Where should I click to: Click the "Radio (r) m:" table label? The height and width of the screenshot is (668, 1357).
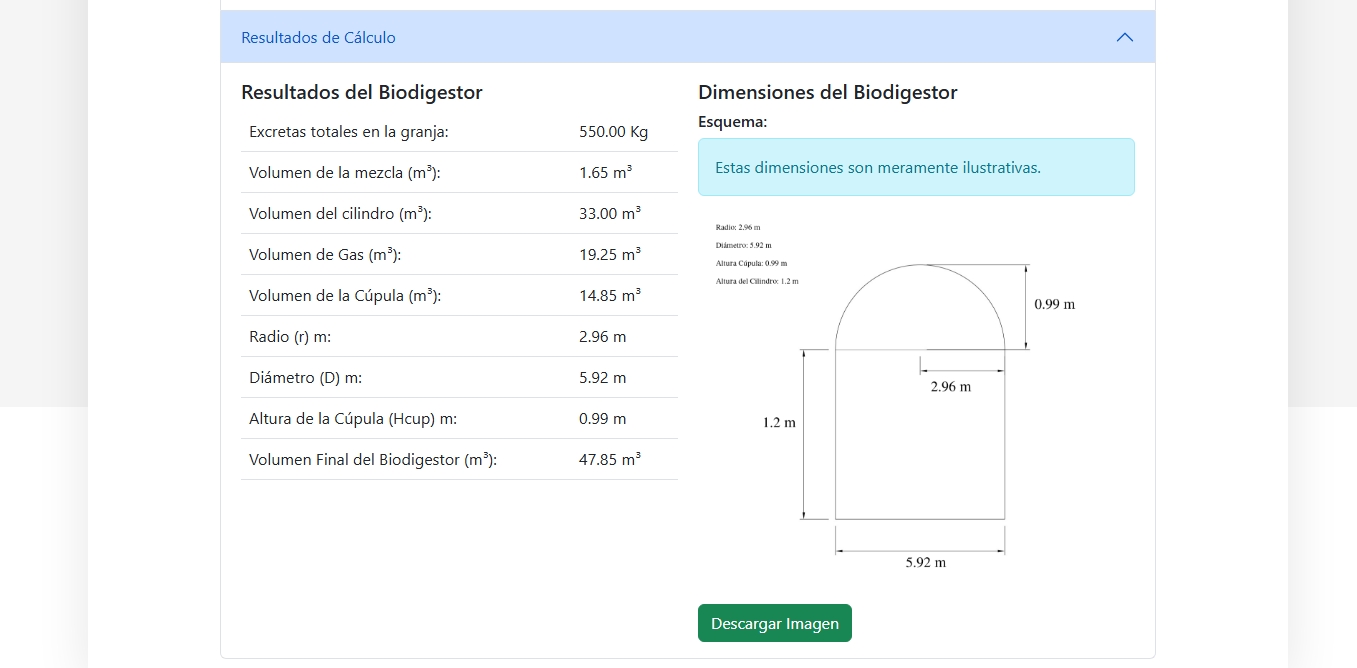tap(289, 337)
